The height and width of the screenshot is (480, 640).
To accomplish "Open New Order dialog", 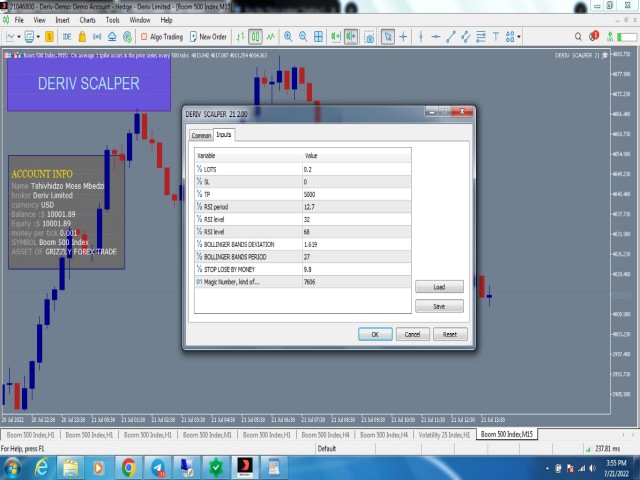I will 208,37.
